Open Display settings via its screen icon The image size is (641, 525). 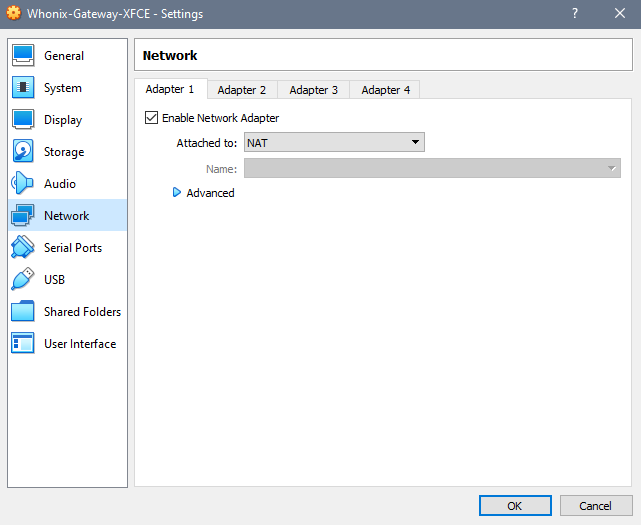[x=23, y=120]
